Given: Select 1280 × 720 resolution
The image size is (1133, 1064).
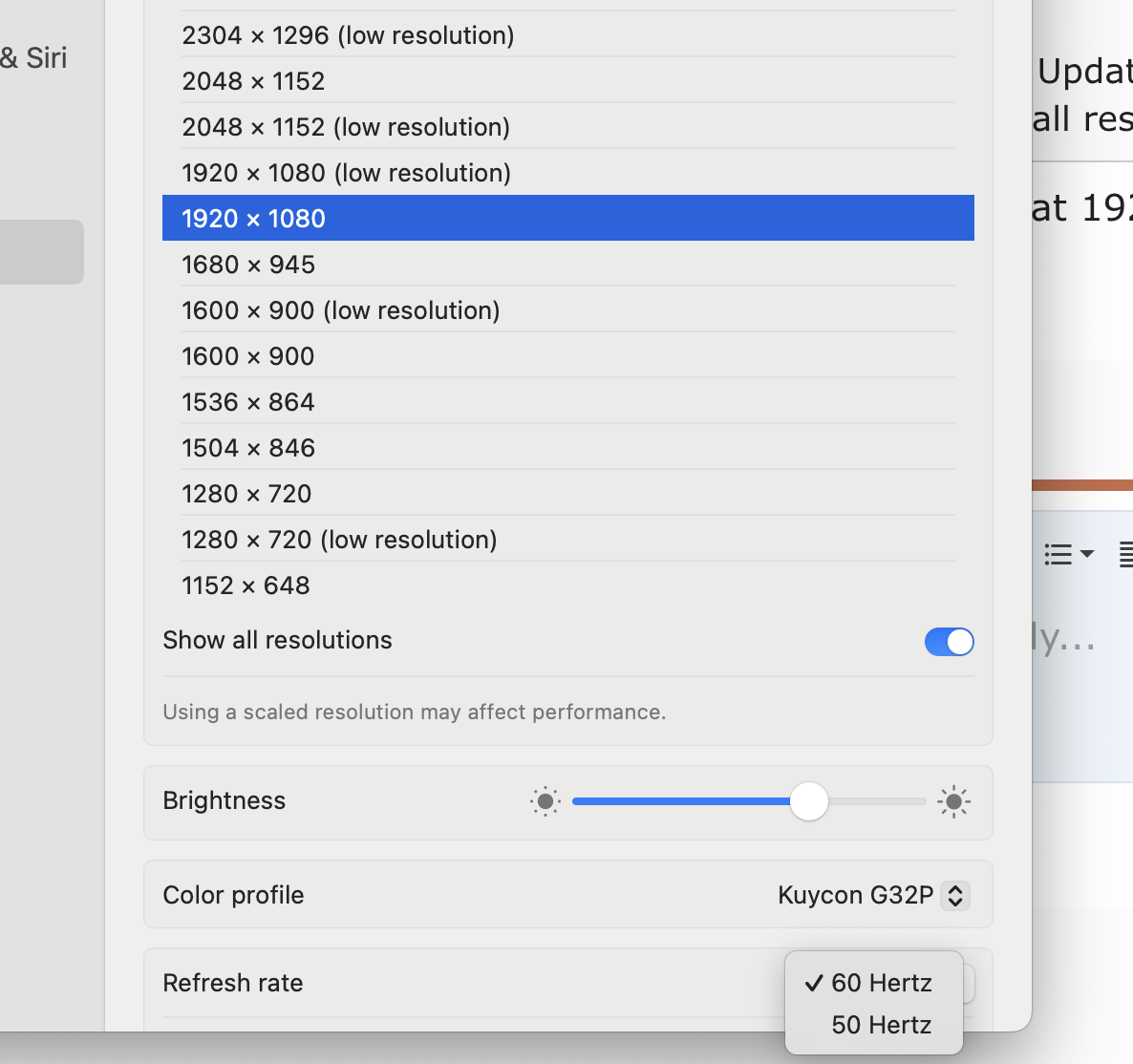Looking at the screenshot, I should (567, 494).
